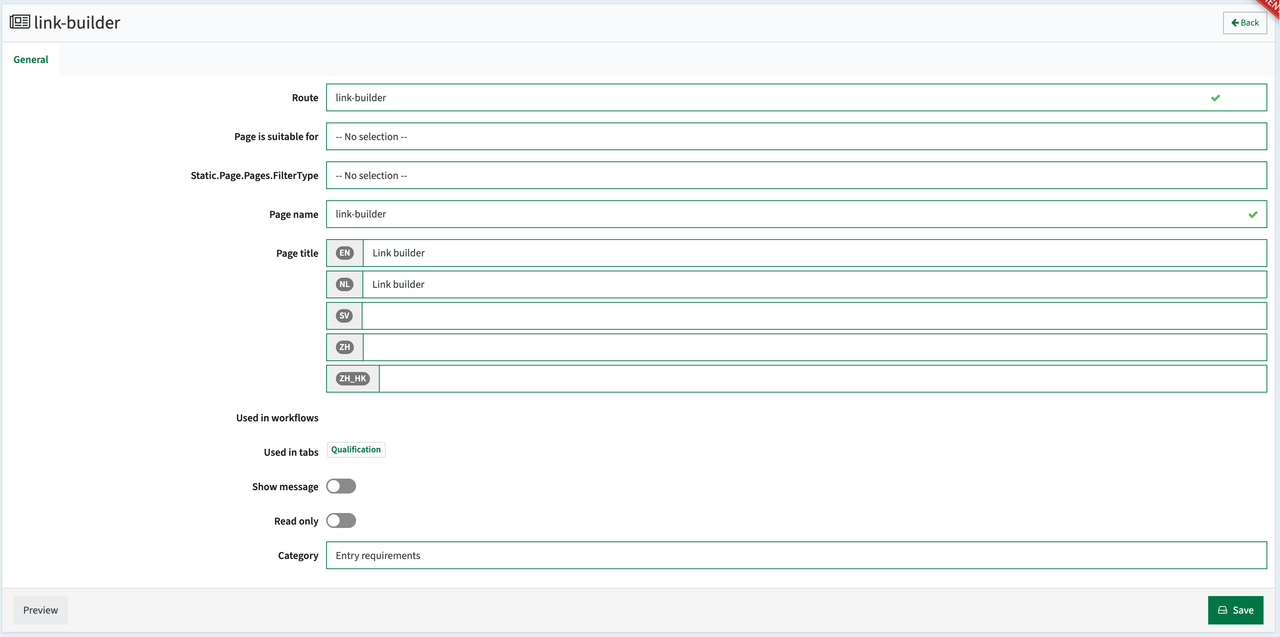
Task: Click the green checkmark in Route field
Action: (1216, 98)
